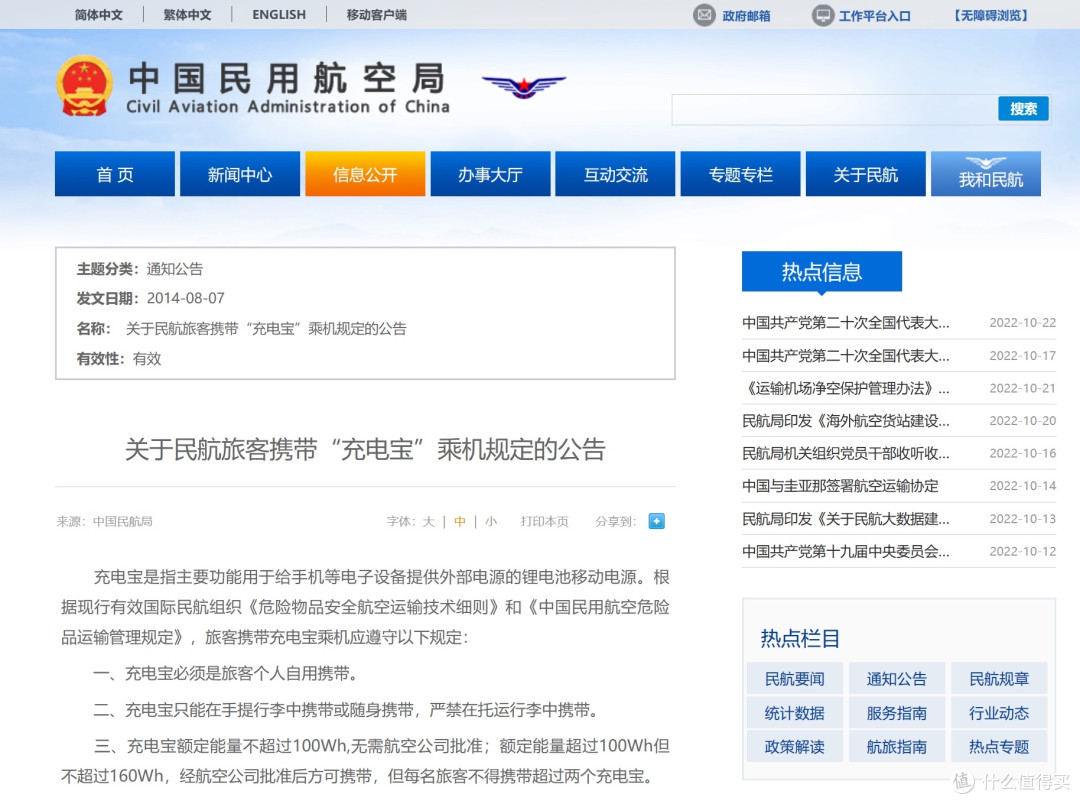Click the 热点信息 header tab
Image resolution: width=1080 pixels, height=804 pixels.
[x=822, y=271]
